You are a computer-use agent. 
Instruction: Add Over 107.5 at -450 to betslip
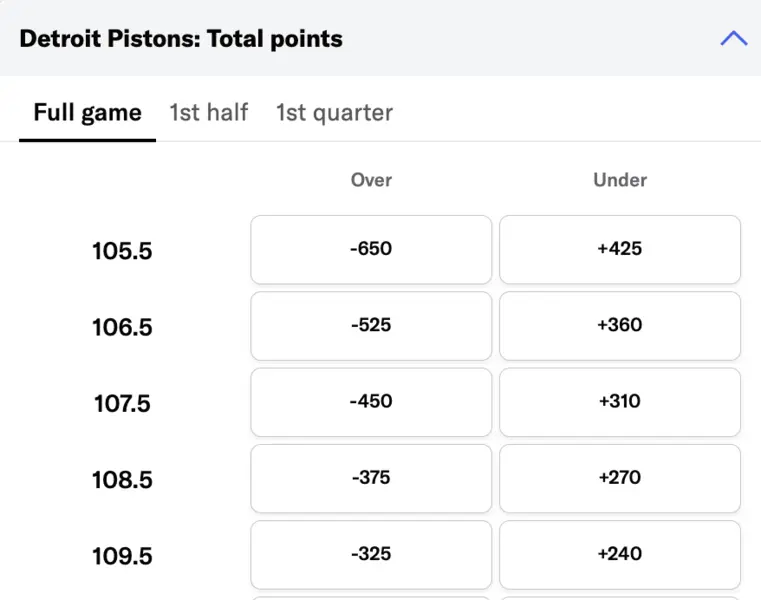tap(371, 402)
